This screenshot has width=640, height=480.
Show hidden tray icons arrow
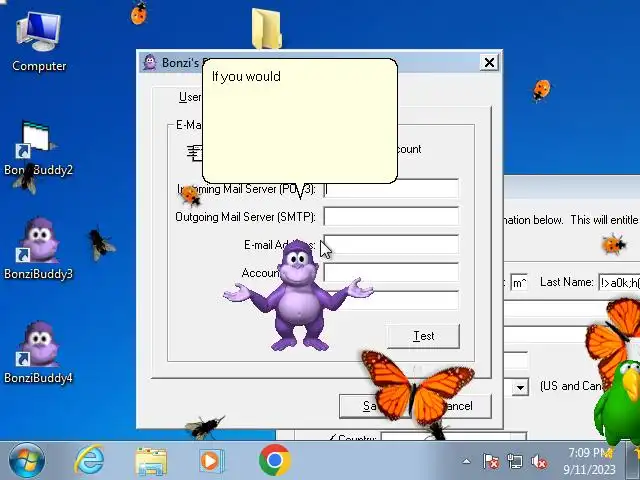(x=466, y=462)
